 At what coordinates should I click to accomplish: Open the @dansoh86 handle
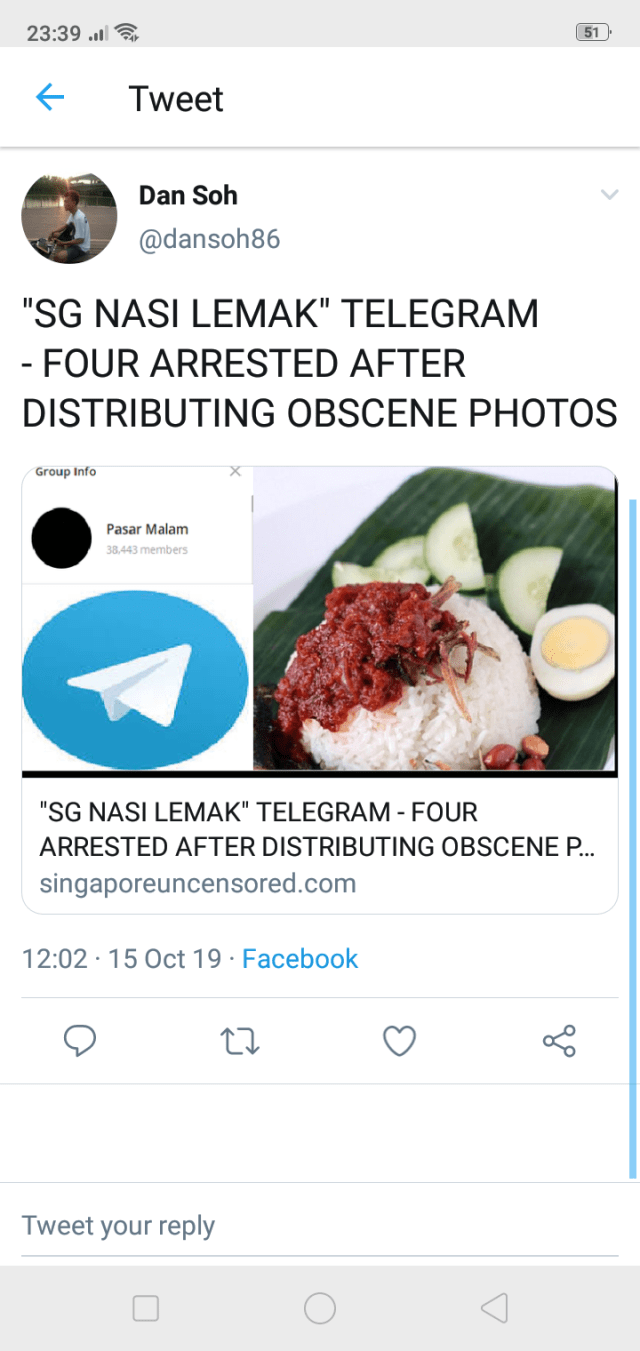pyautogui.click(x=209, y=240)
